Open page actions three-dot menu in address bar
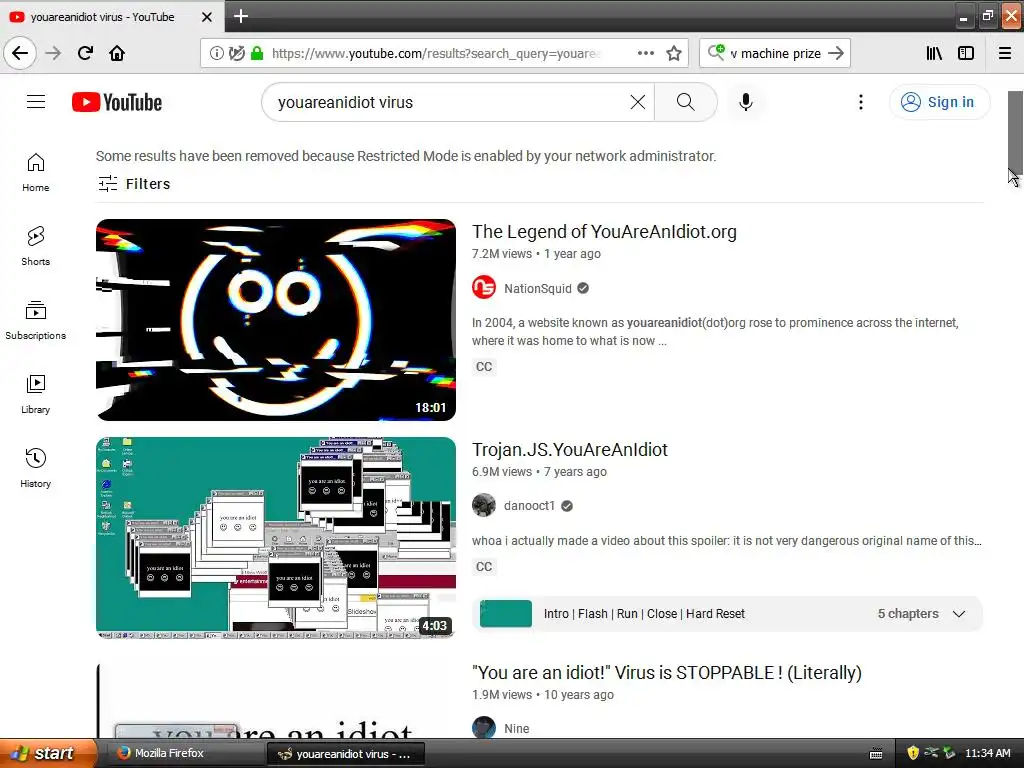Screen dimensions: 1024x768 [645, 53]
